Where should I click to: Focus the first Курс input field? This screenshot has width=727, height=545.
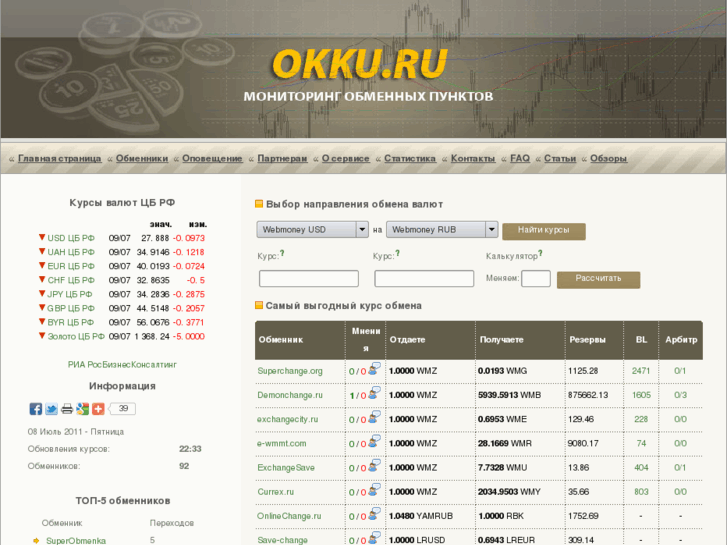coord(309,279)
